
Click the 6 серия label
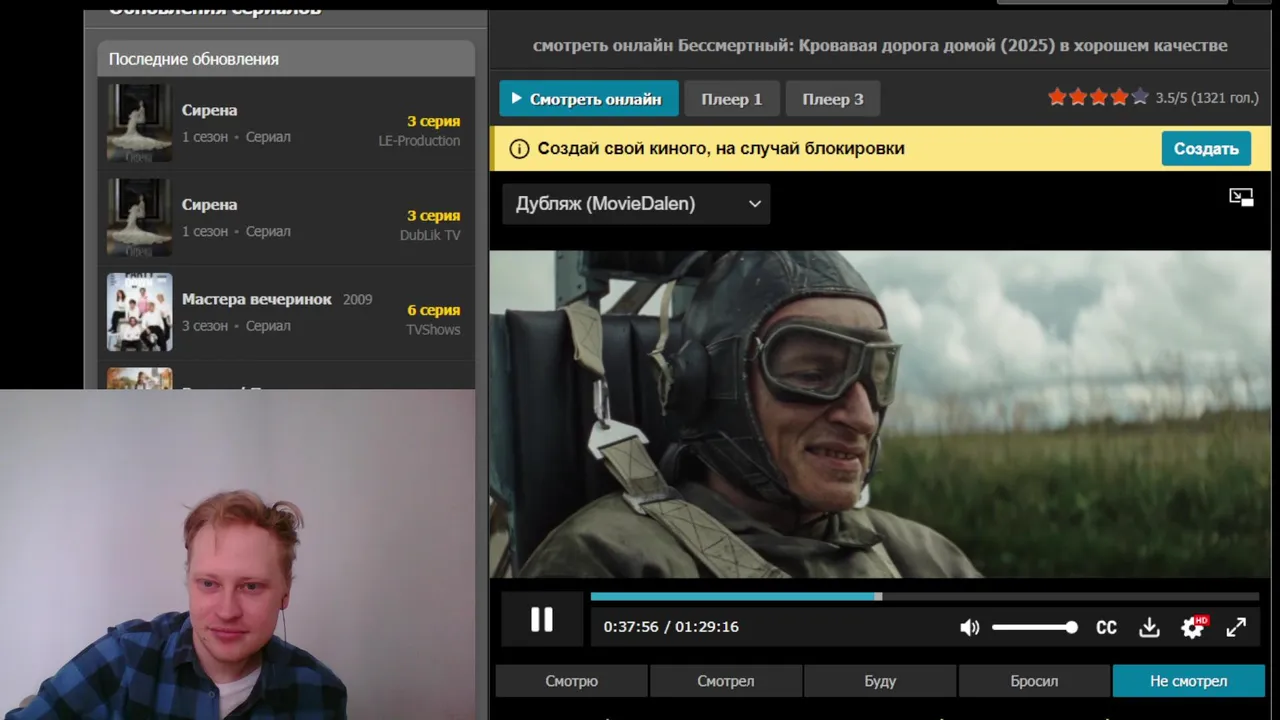[x=433, y=310]
